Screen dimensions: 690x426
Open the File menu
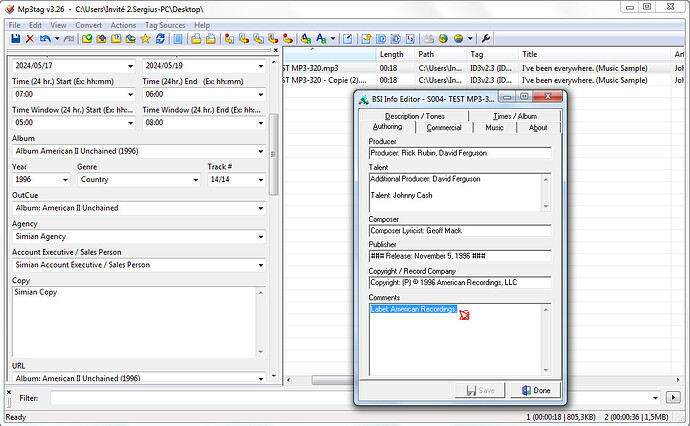click(15, 25)
